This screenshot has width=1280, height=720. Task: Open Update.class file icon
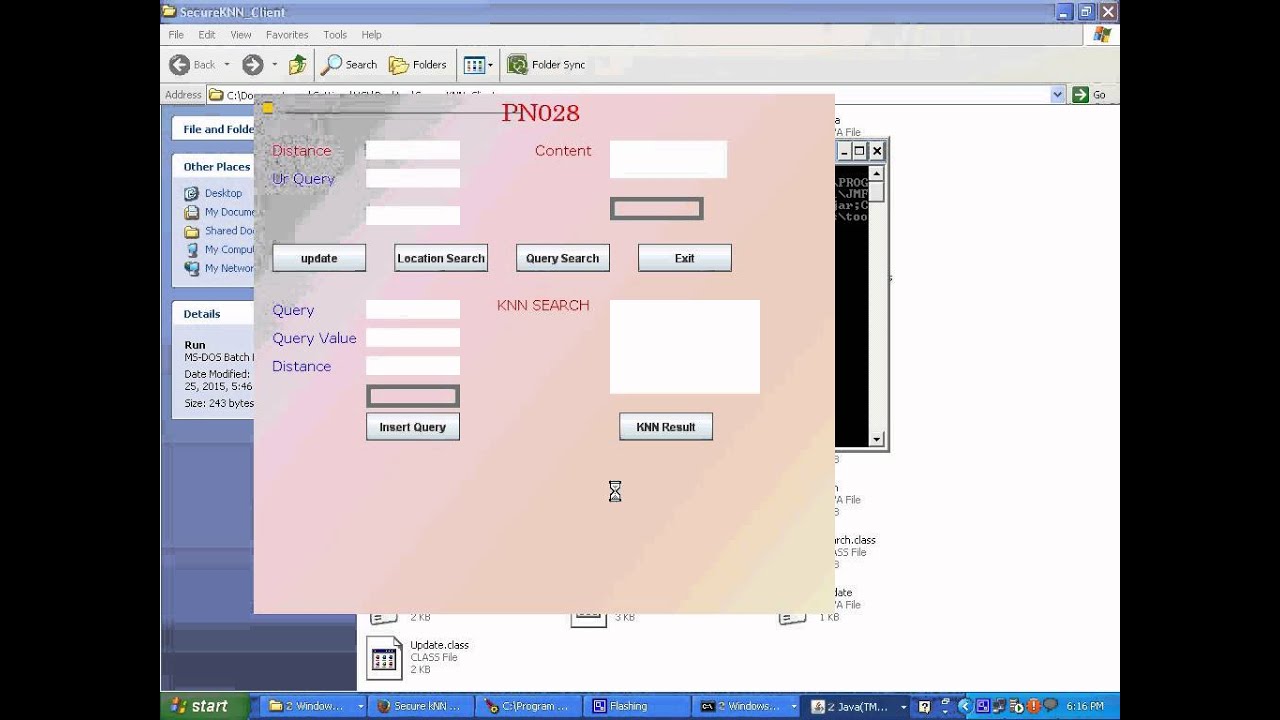pyautogui.click(x=384, y=658)
